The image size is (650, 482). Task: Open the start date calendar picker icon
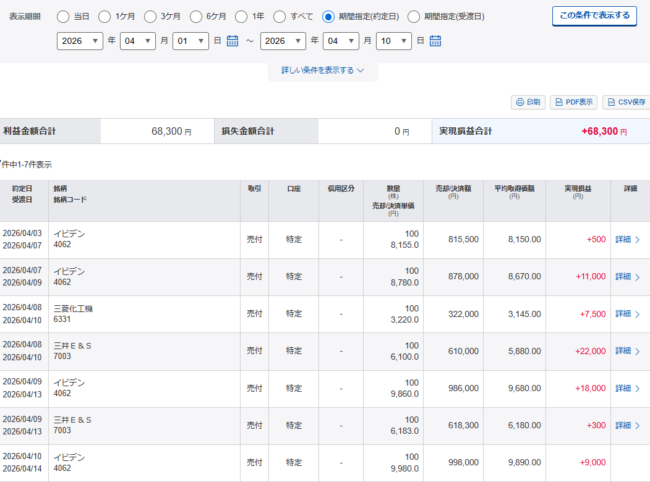pyautogui.click(x=232, y=41)
